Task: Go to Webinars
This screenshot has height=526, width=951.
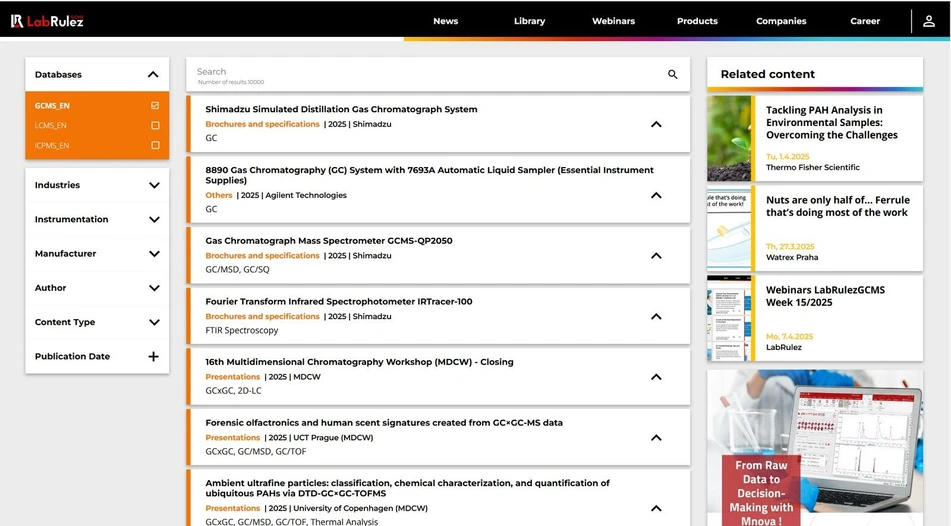Action: [x=613, y=21]
